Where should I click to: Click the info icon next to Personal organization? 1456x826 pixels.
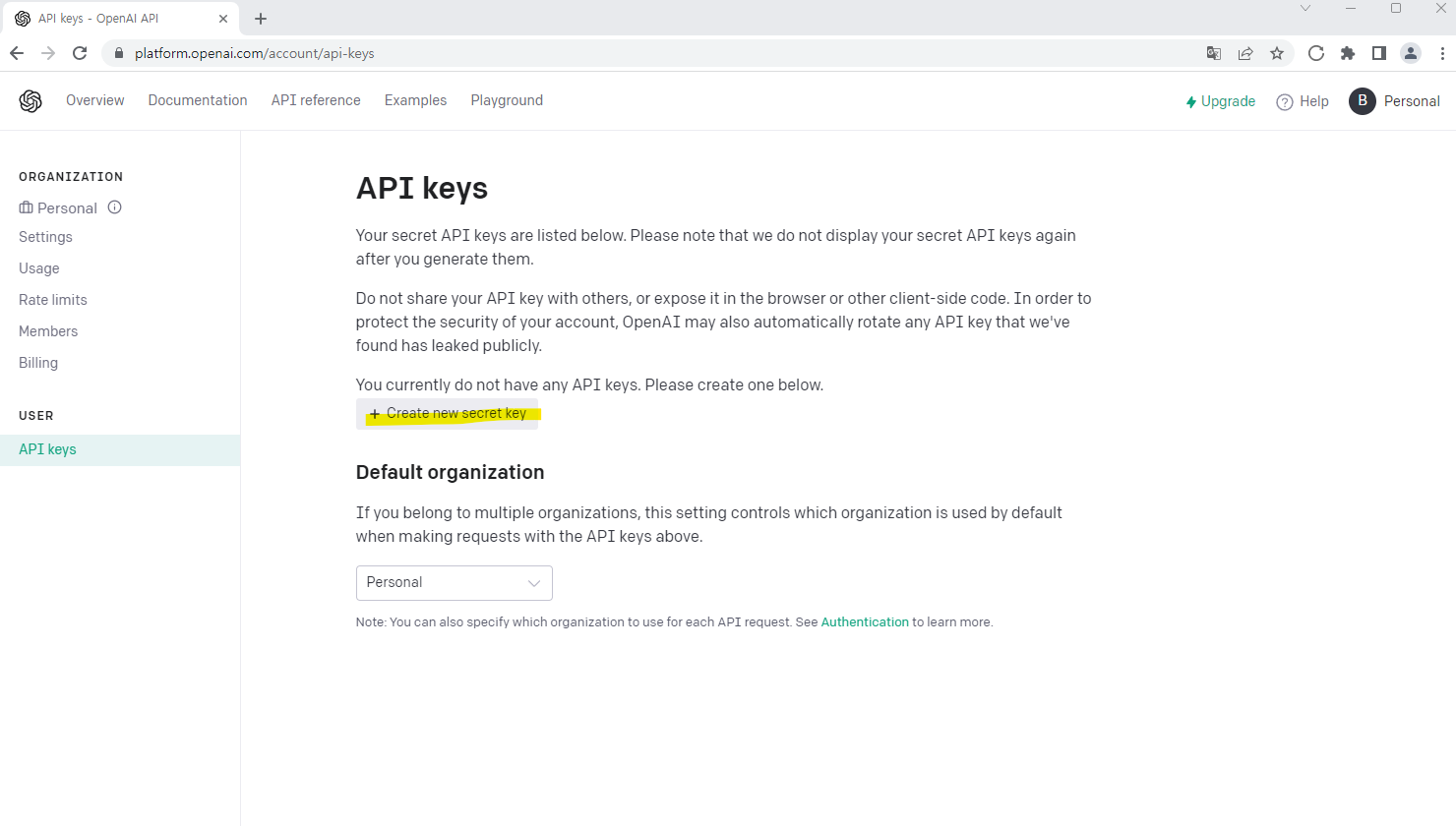(114, 207)
